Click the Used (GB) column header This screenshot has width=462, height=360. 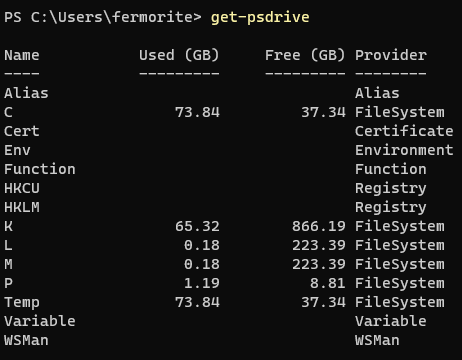click(x=179, y=55)
